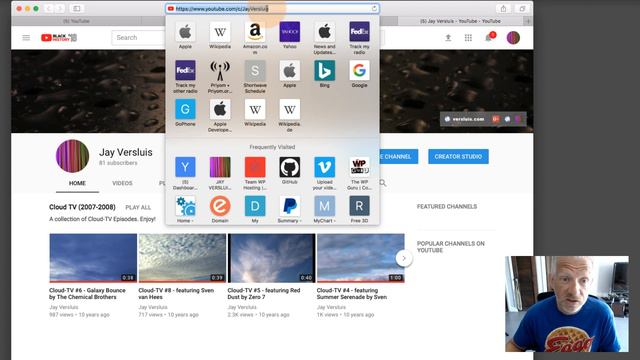
Task: Click PLAY ALL for Cloud TV playlist
Action: coord(138,207)
